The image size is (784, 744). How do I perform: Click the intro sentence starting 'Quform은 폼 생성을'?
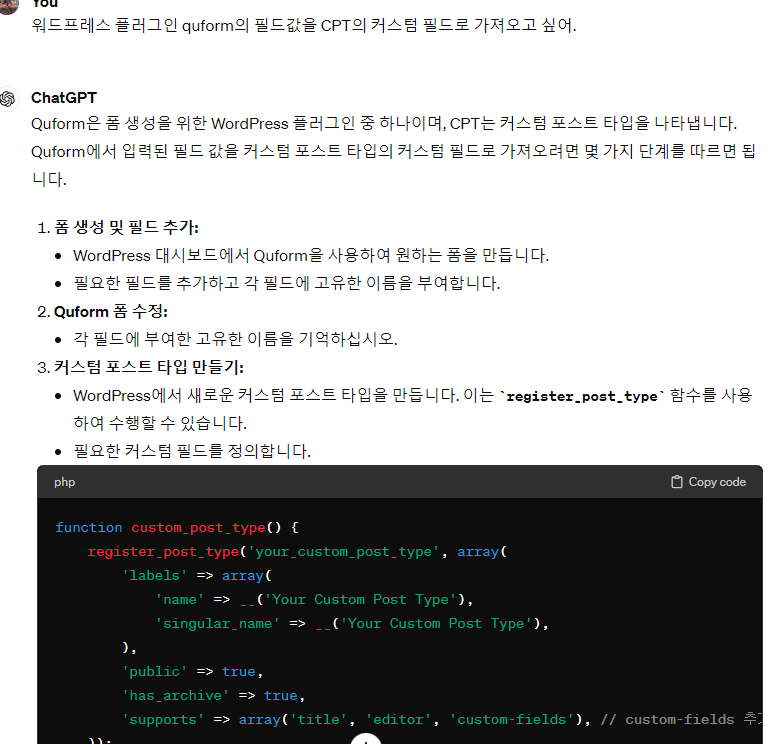click(x=384, y=124)
